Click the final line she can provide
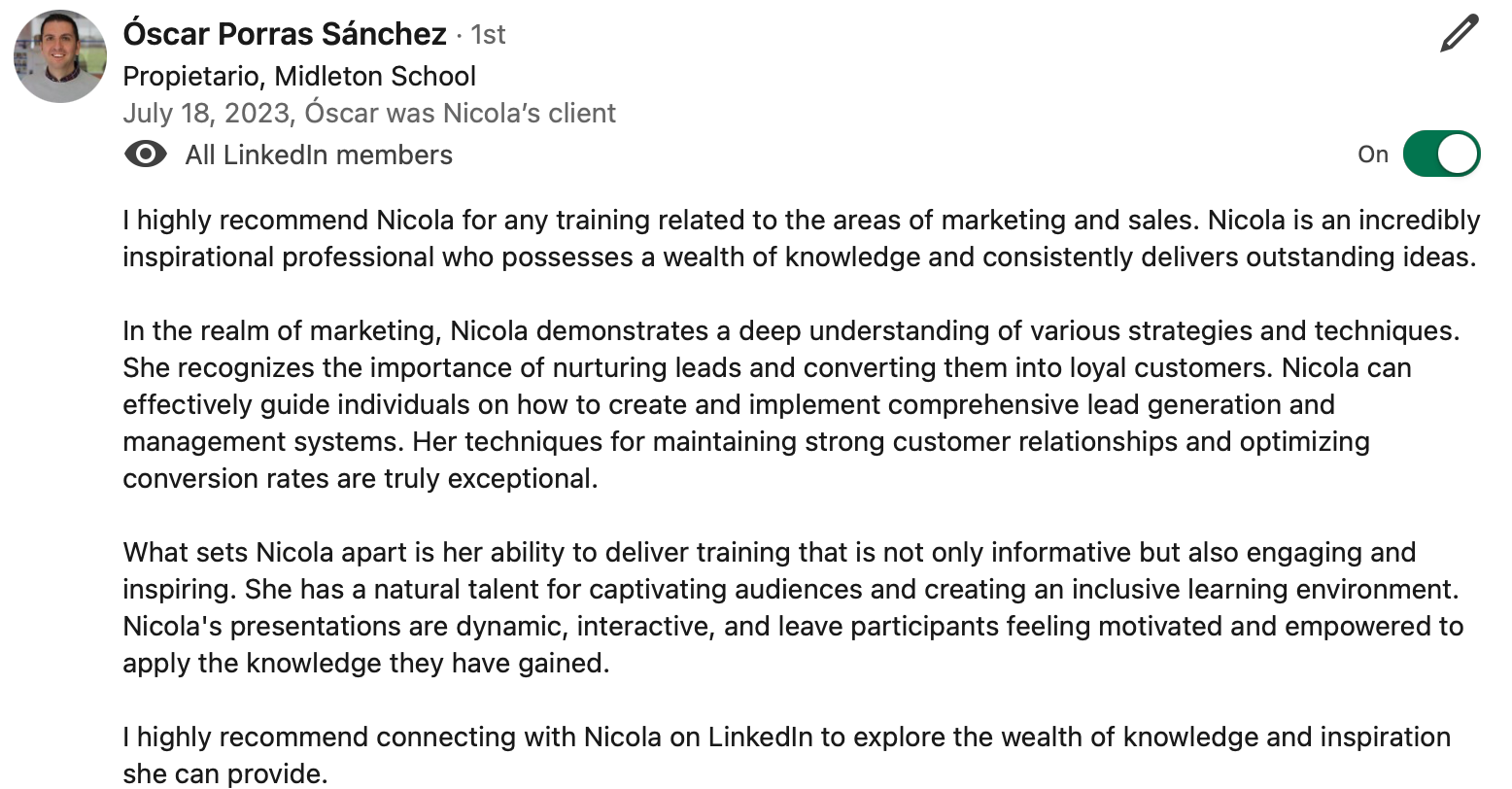This screenshot has height=789, width=1512. point(225,774)
